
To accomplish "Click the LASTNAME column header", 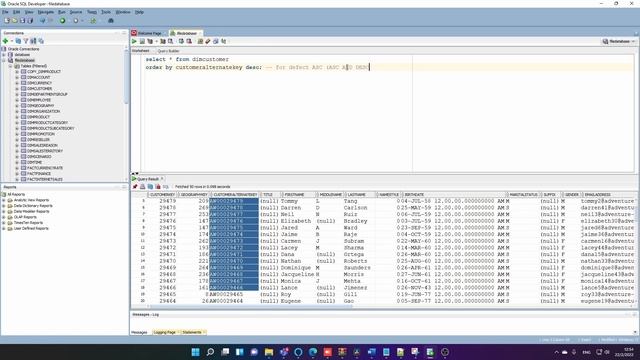I will [x=360, y=195].
